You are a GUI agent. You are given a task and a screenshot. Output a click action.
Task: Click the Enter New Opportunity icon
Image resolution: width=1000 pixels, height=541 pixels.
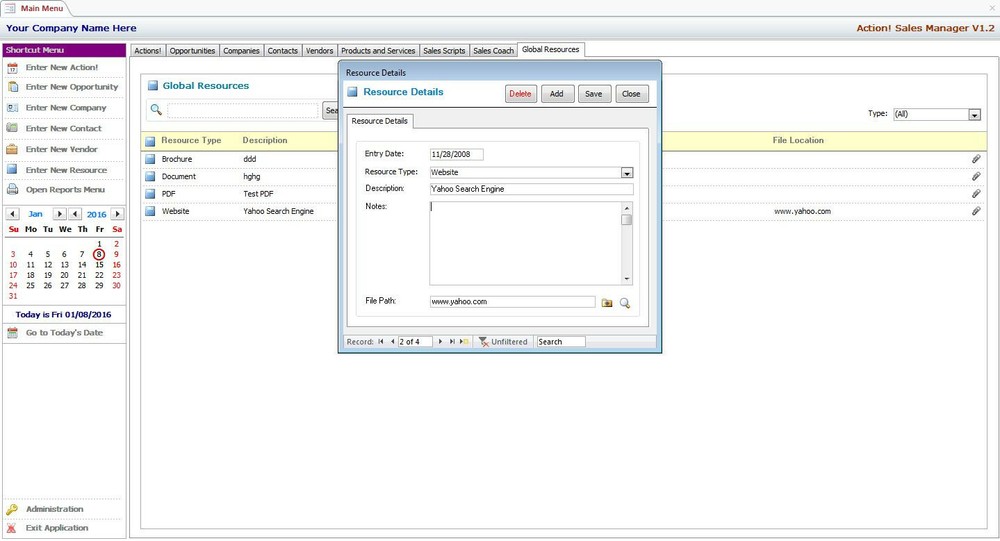click(x=12, y=87)
